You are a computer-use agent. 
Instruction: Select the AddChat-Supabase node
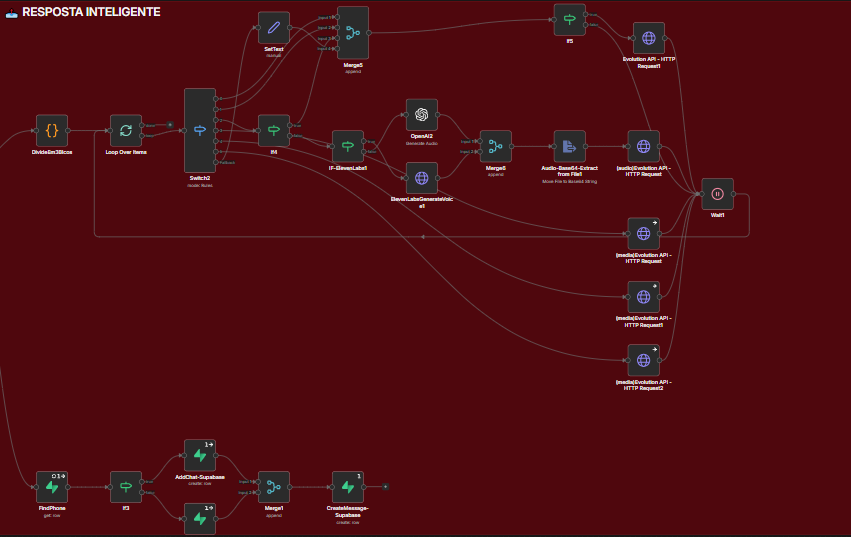pyautogui.click(x=200, y=455)
